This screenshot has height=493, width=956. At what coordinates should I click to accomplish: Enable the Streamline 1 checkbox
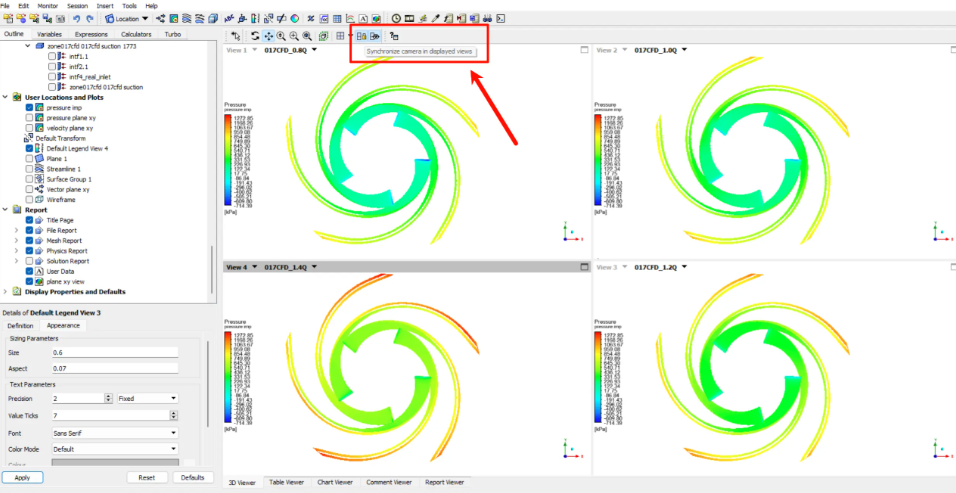[x=30, y=169]
